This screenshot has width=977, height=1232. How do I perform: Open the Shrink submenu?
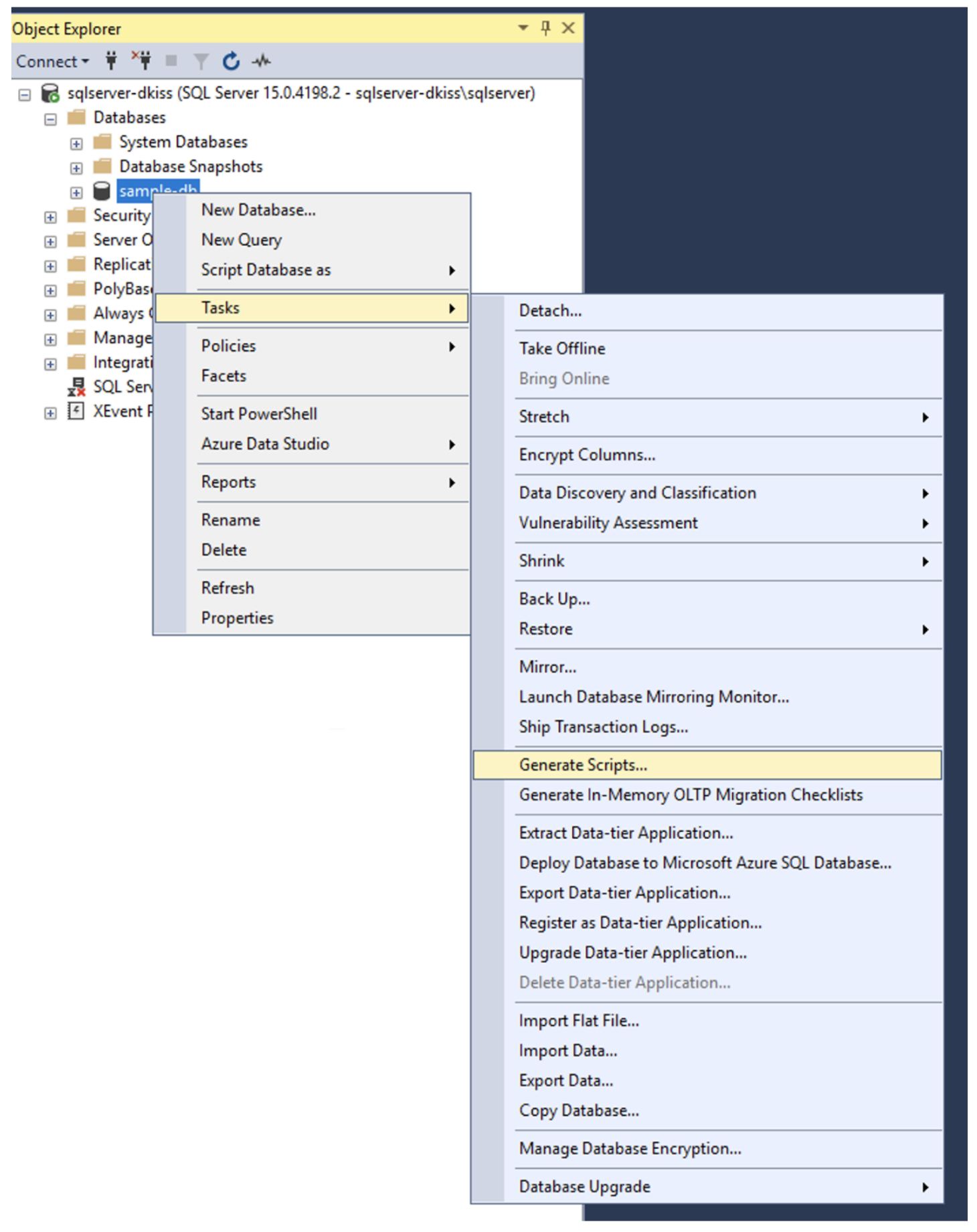[x=707, y=561]
